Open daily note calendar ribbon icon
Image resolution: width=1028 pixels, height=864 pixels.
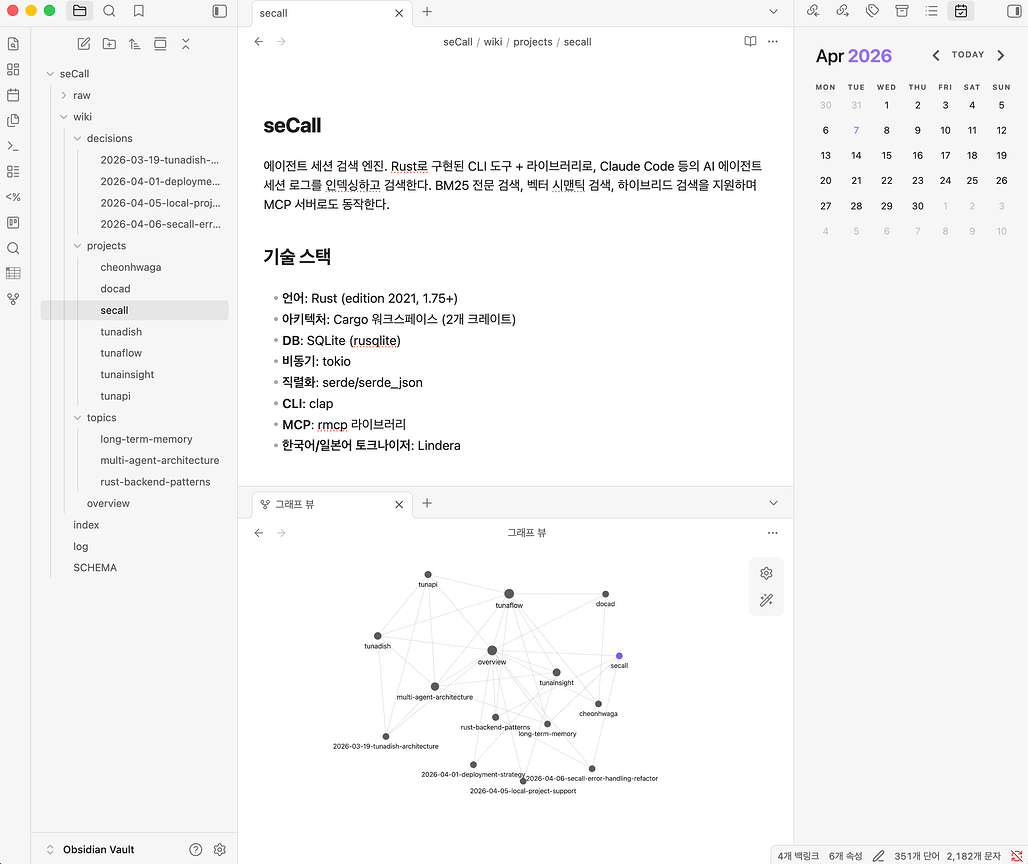13,95
